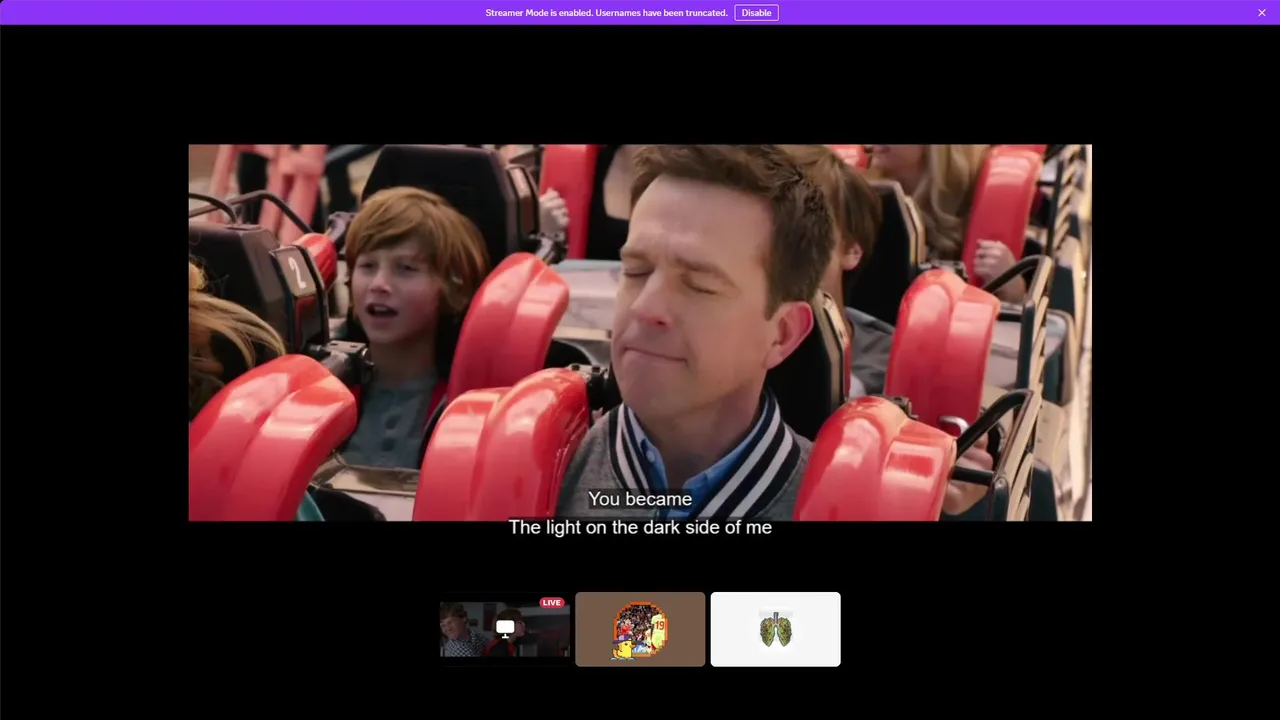Click the green lungs avatar
The width and height of the screenshot is (1280, 720).
(x=775, y=629)
